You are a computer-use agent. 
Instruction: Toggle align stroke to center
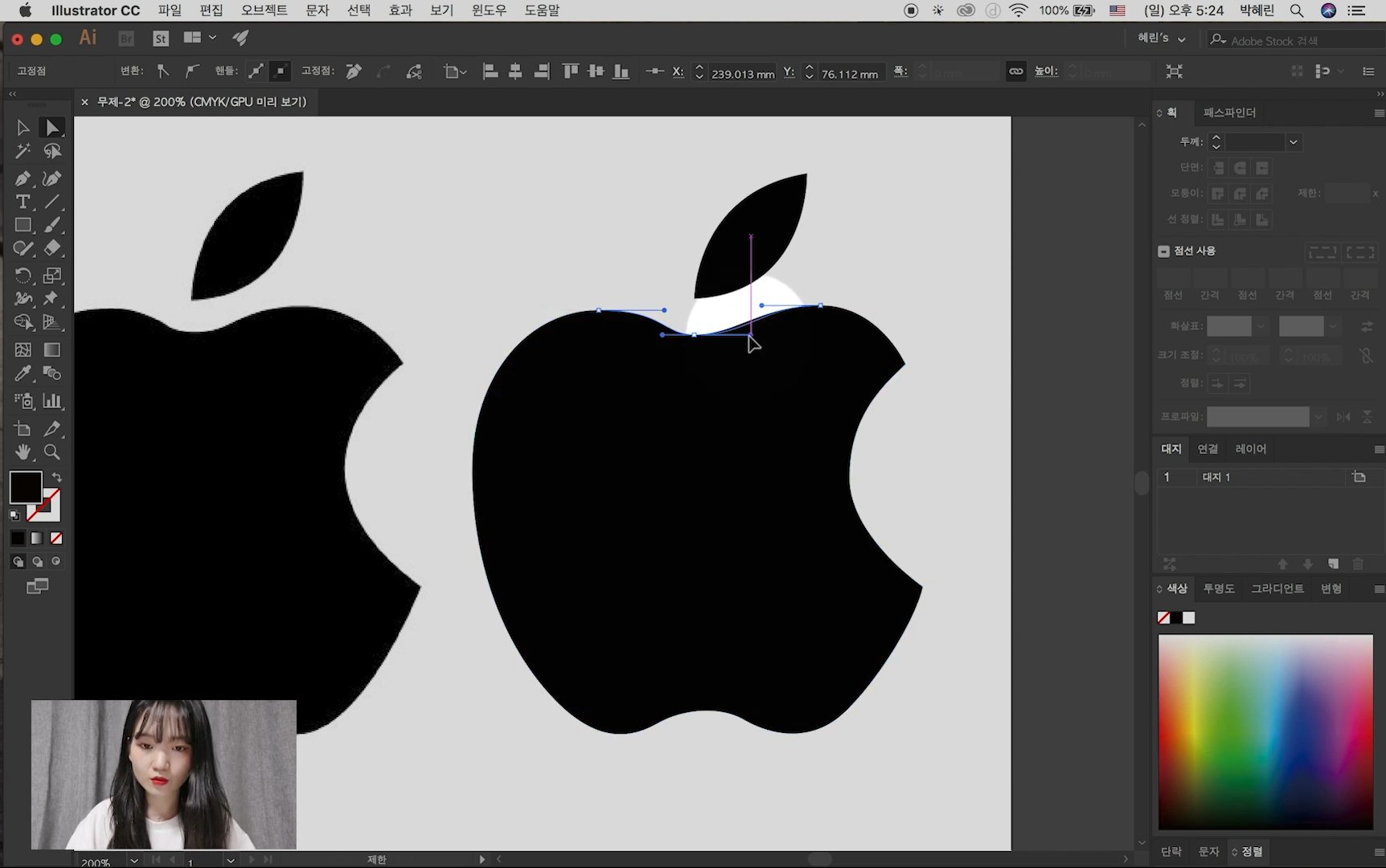[x=1219, y=219]
